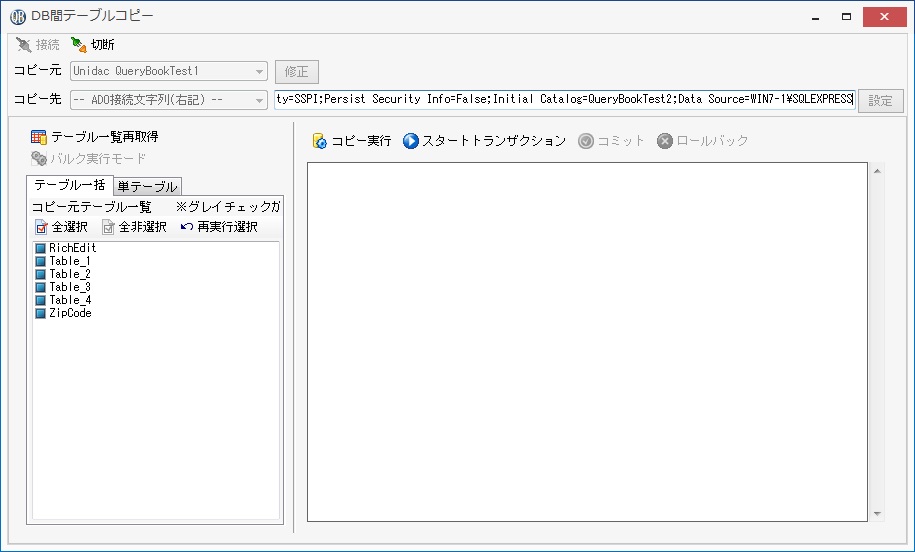Toggle the Table_1 checkbox
Screen dimensions: 915x552
(40, 261)
